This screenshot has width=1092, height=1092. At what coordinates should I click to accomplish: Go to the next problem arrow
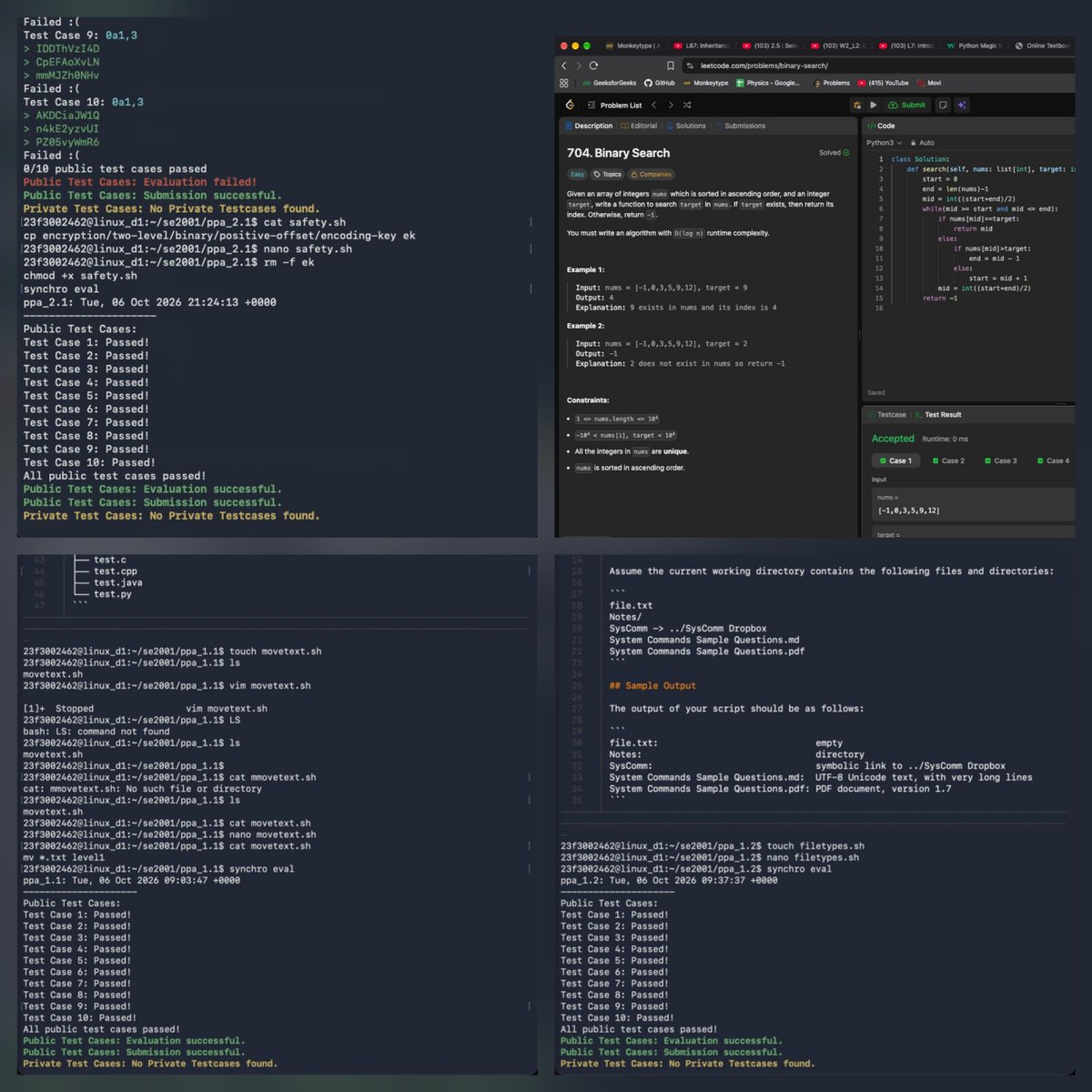[x=671, y=105]
